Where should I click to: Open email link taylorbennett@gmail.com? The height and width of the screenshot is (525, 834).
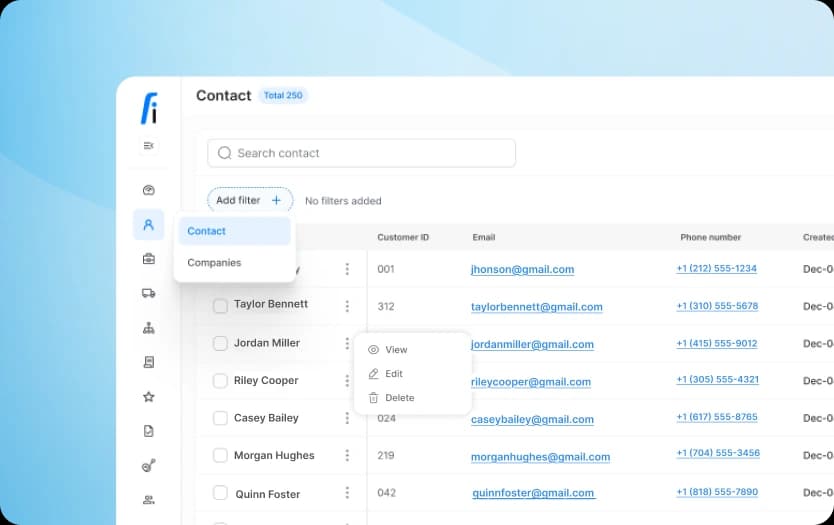click(537, 307)
